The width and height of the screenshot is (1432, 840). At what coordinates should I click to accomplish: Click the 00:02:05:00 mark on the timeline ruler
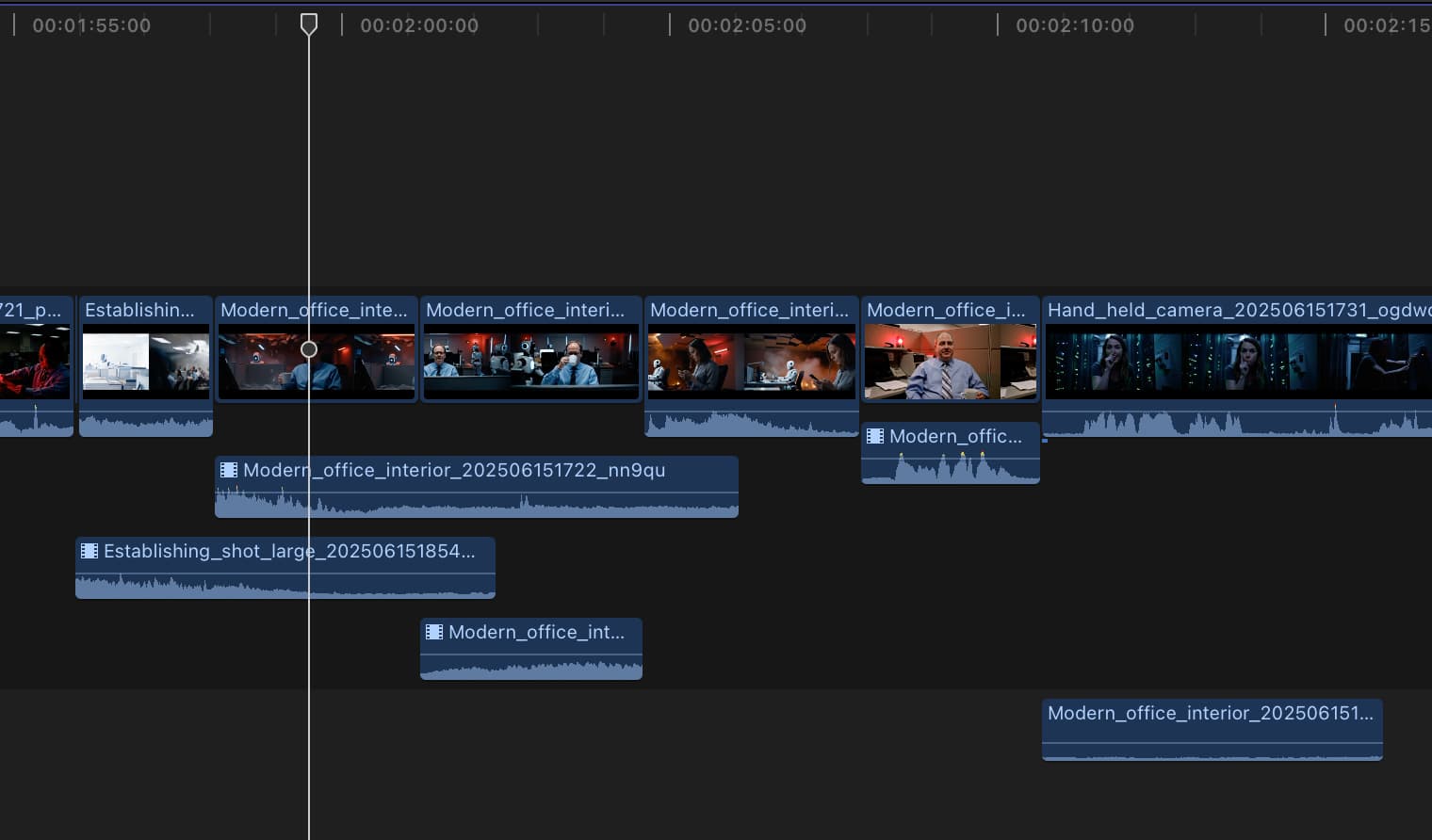click(x=745, y=25)
